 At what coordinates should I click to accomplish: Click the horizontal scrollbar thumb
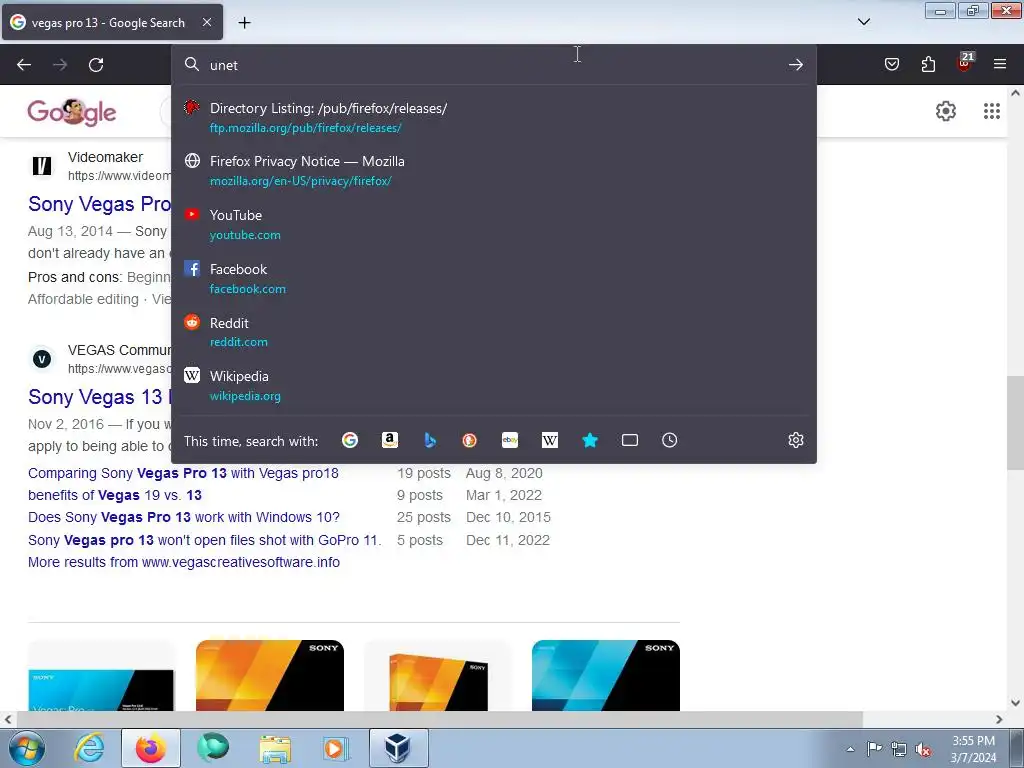pos(439,719)
